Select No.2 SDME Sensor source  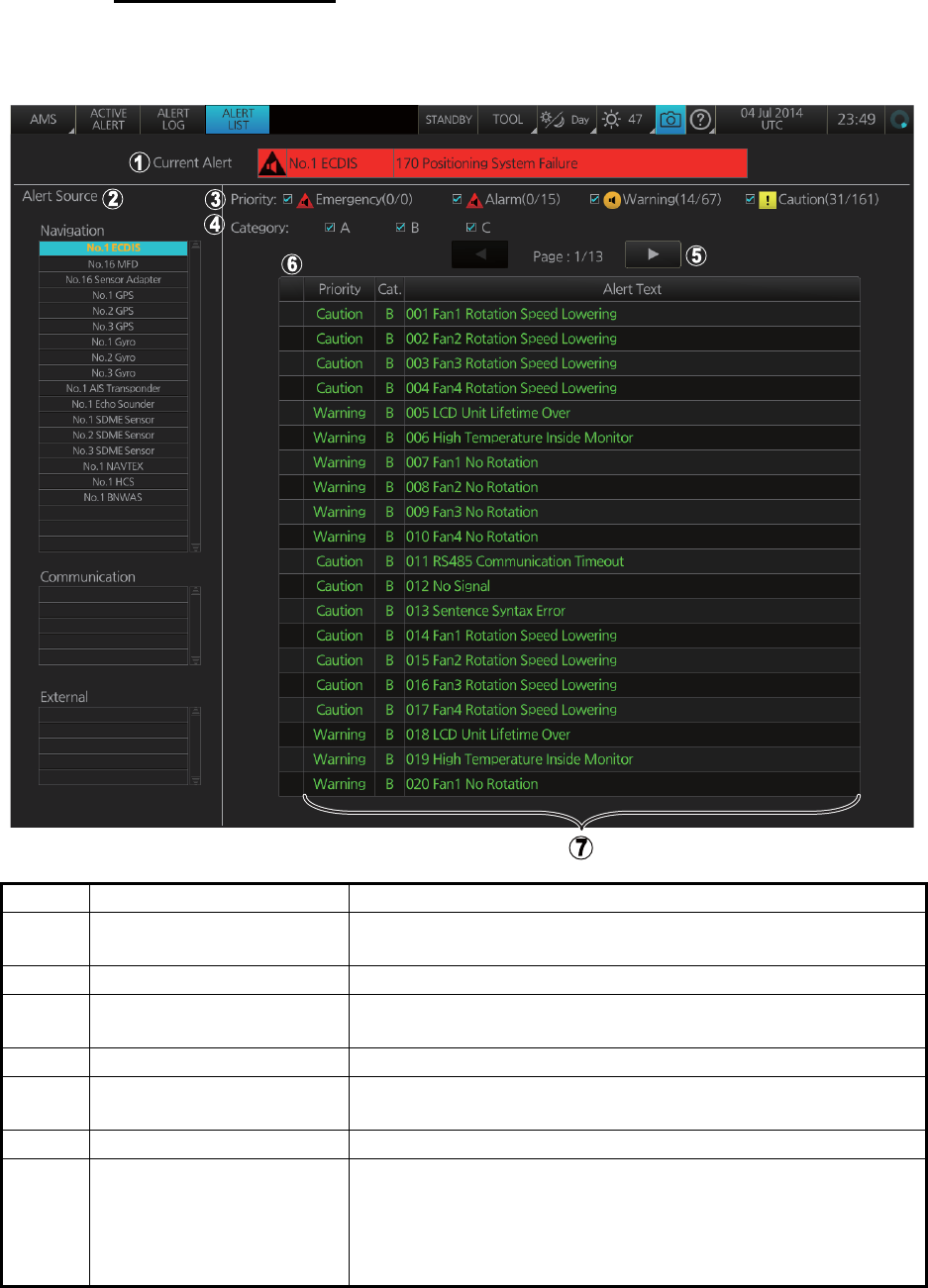[113, 435]
